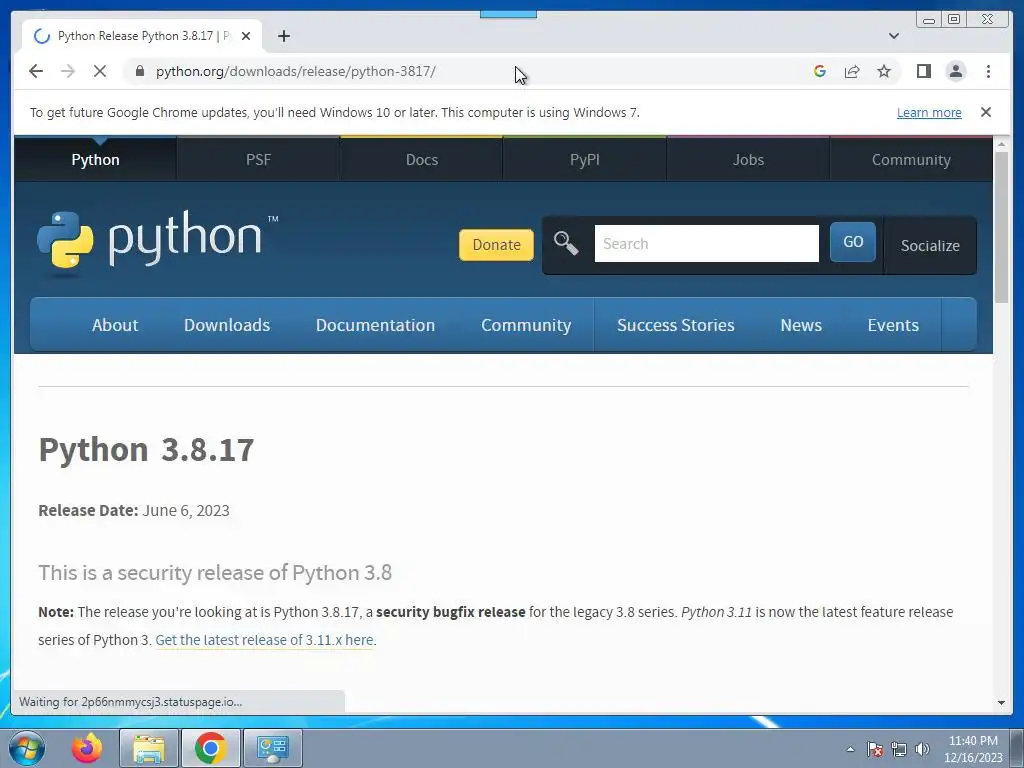Stop loading the page
This screenshot has height=768, width=1024.
point(100,71)
